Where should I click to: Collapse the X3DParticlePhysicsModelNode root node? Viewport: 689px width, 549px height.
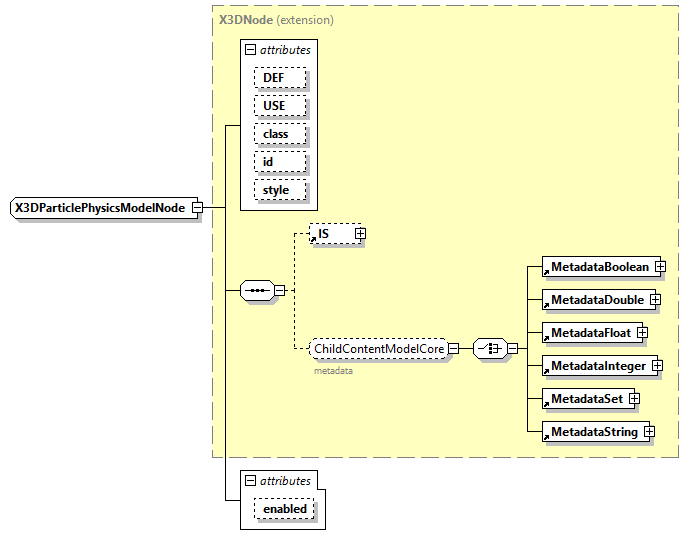198,207
